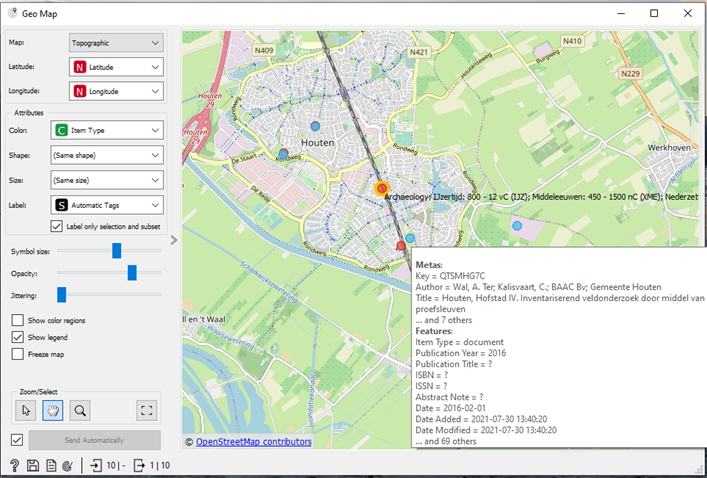Click the save image floppy disk icon
The width and height of the screenshot is (707, 478).
point(33,465)
